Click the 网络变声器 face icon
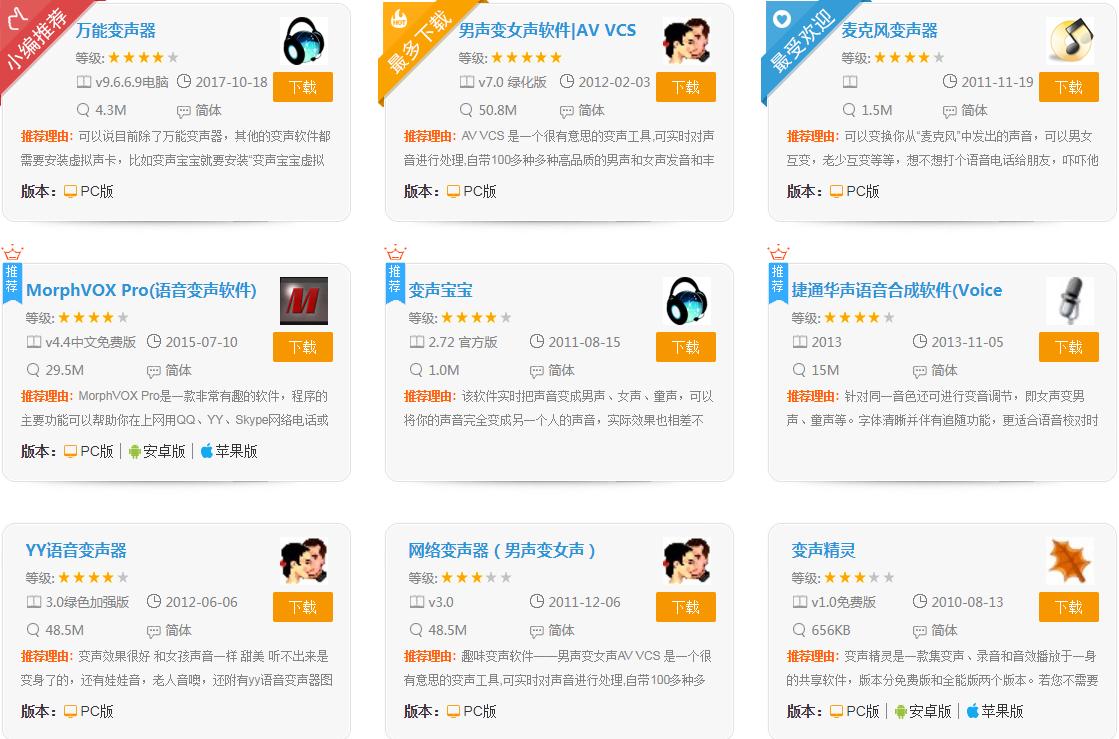 687,561
